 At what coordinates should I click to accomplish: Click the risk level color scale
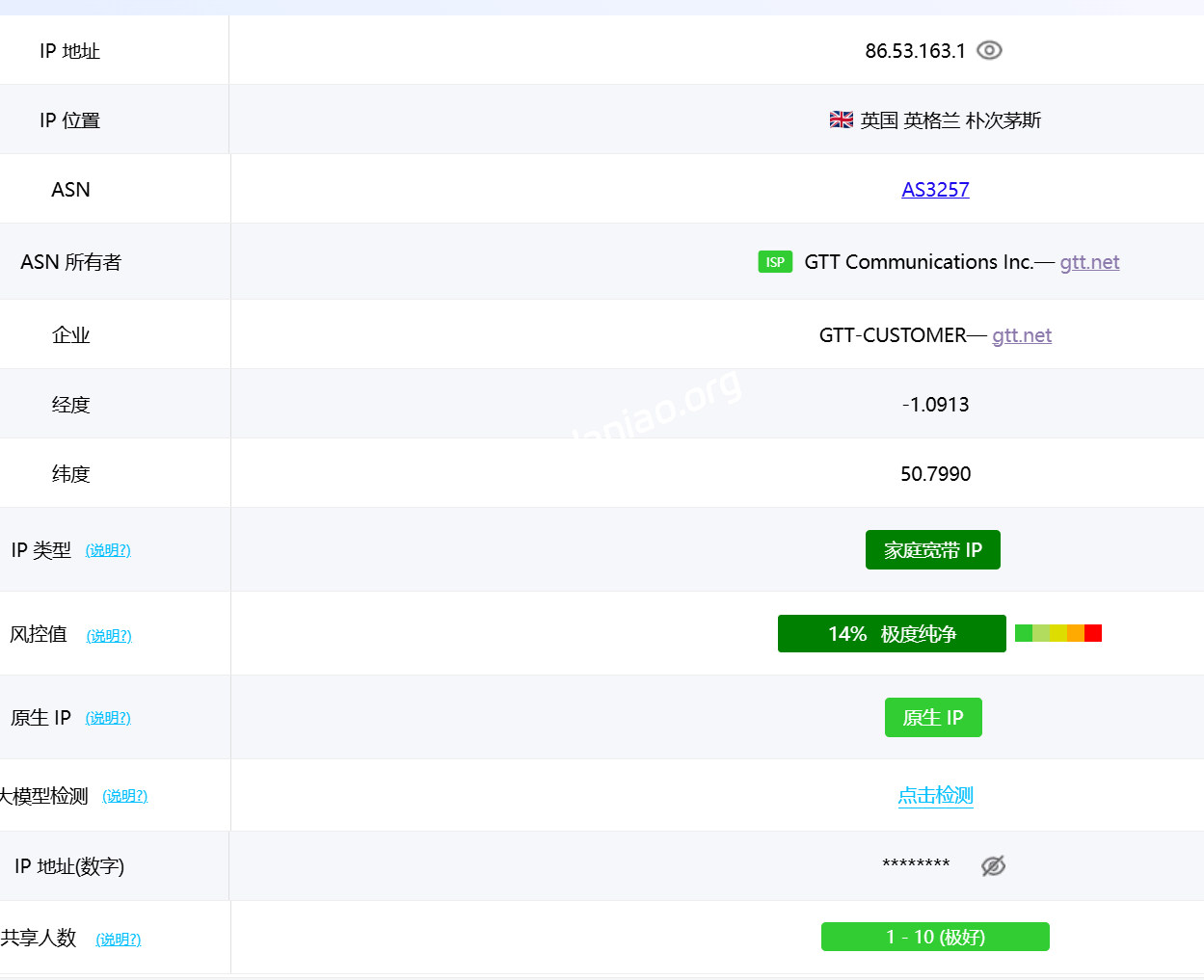[1057, 633]
